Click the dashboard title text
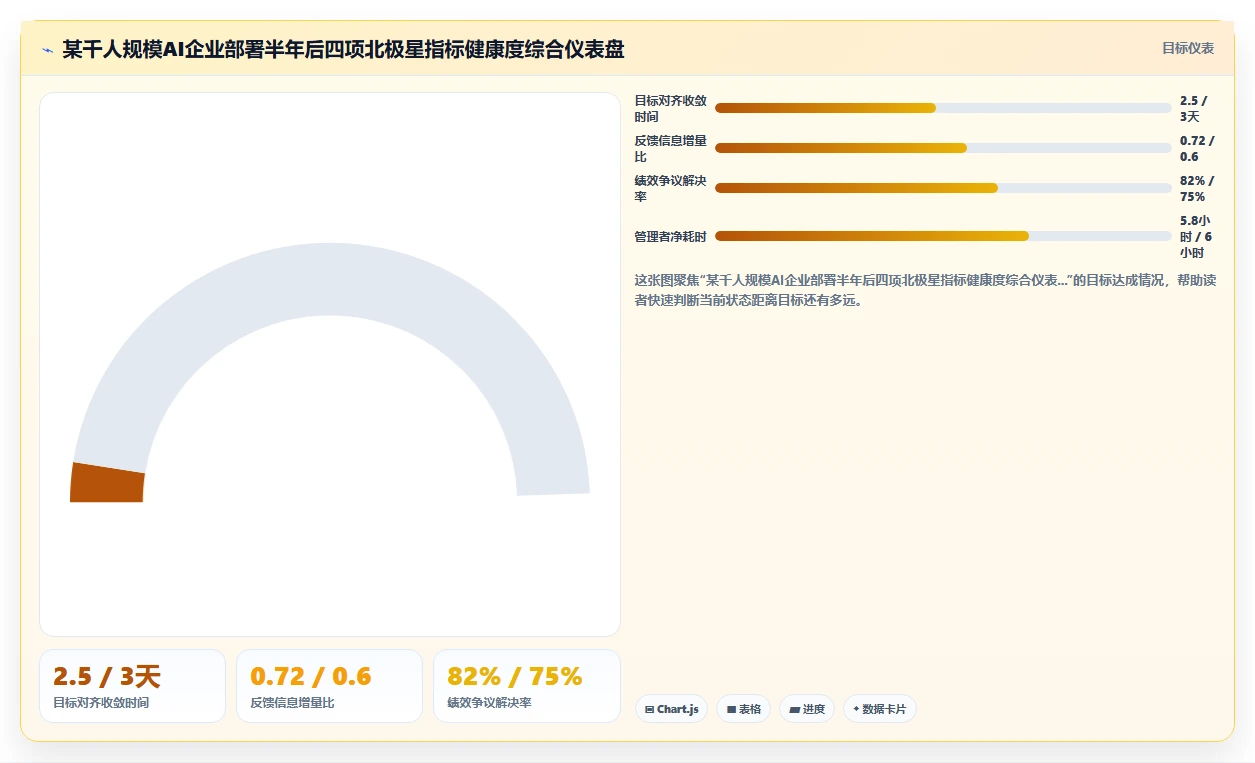Image resolution: width=1255 pixels, height=763 pixels. pos(343,49)
